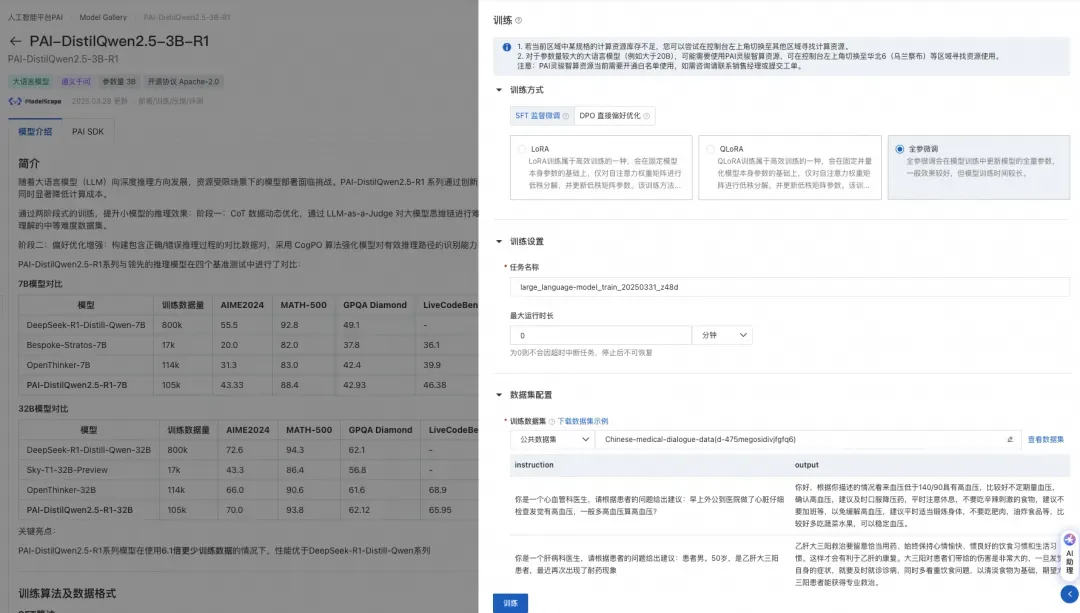Click the Chinese-medical-dialogue-data dataset field
The width and height of the screenshot is (1080, 613).
(807, 439)
